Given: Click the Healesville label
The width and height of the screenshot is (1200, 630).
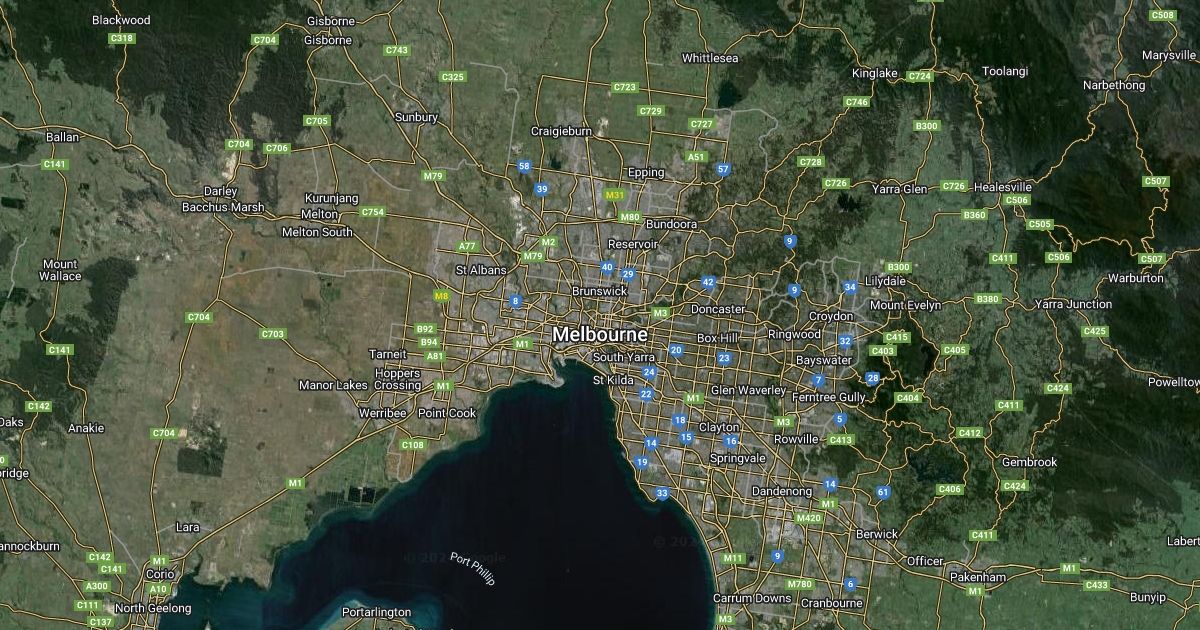Looking at the screenshot, I should coord(1003,187).
